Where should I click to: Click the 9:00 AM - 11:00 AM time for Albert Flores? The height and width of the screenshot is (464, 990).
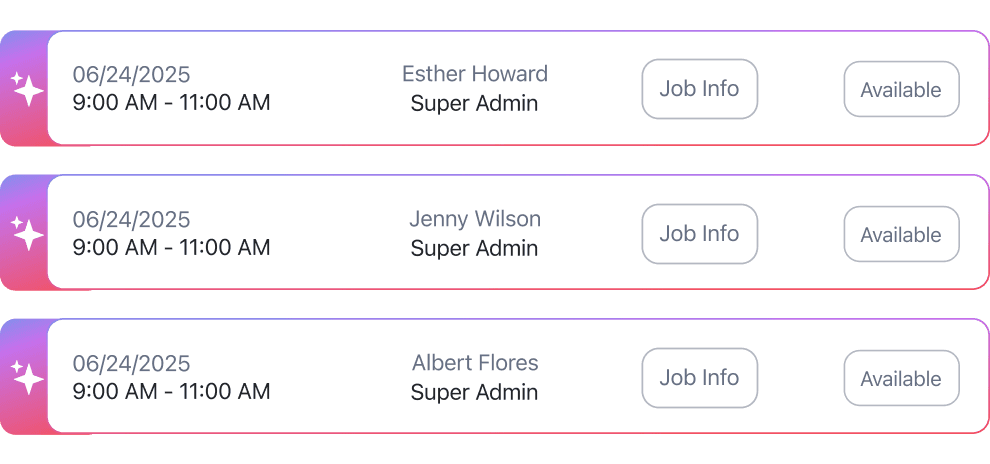tap(171, 392)
